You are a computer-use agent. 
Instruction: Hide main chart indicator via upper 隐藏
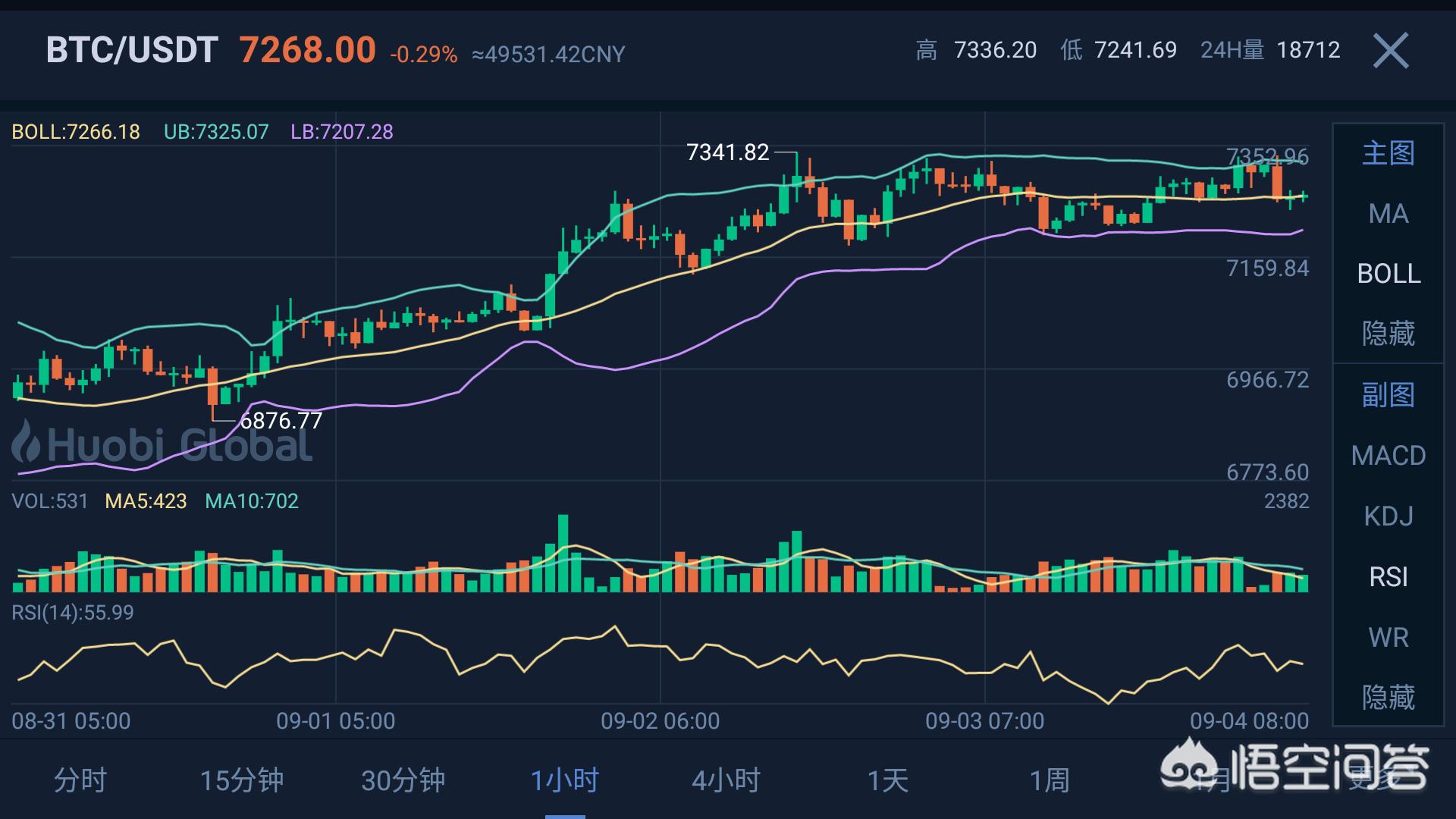pos(1389,334)
